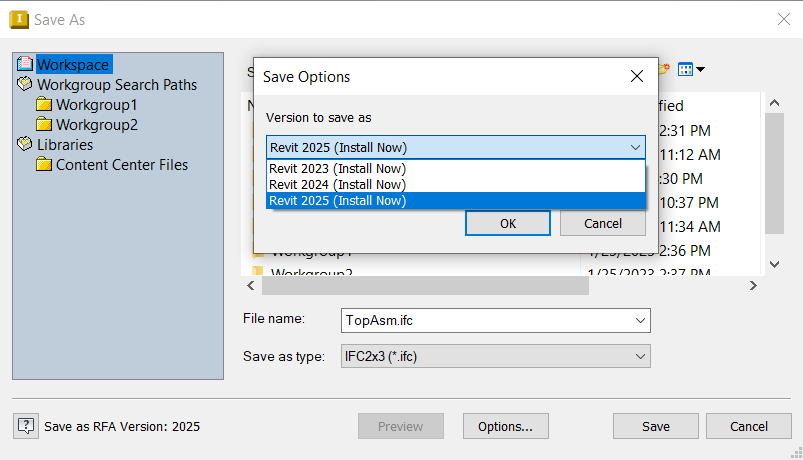The width and height of the screenshot is (803, 460).
Task: Open the Workgroup1 folder in the tree
Action: tap(96, 105)
